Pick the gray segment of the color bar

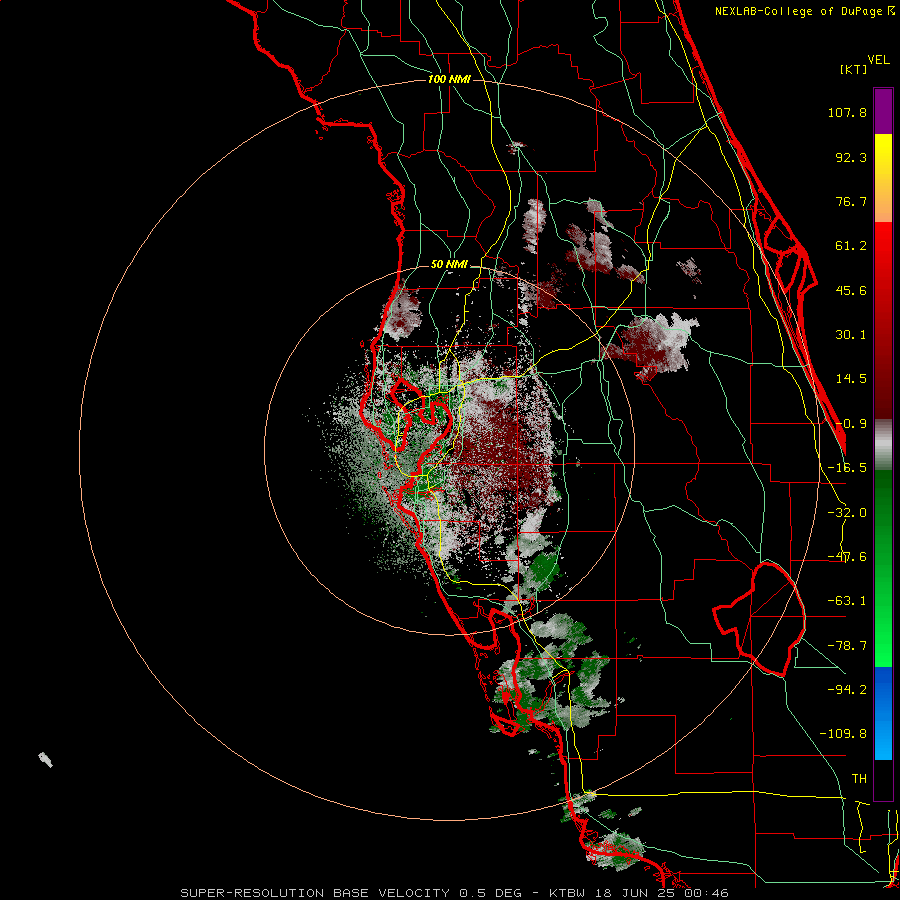pos(883,444)
